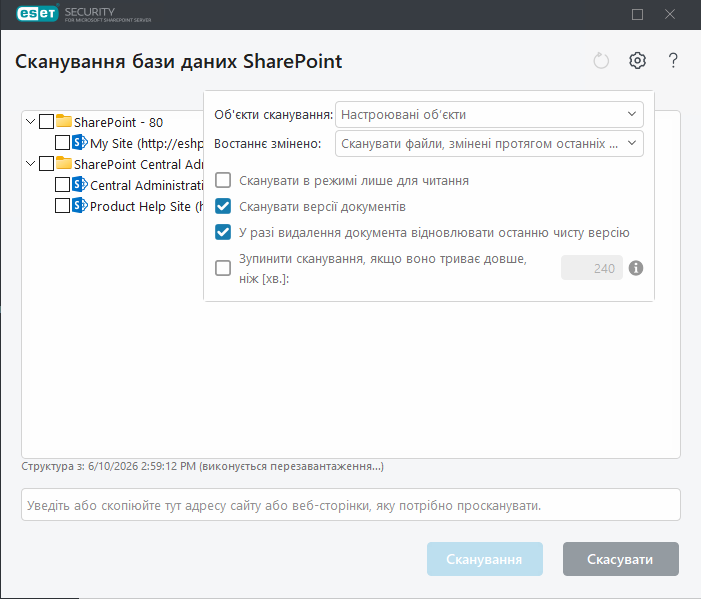
Task: Enable Зупинити сканування time limit checkbox
Action: click(x=223, y=268)
